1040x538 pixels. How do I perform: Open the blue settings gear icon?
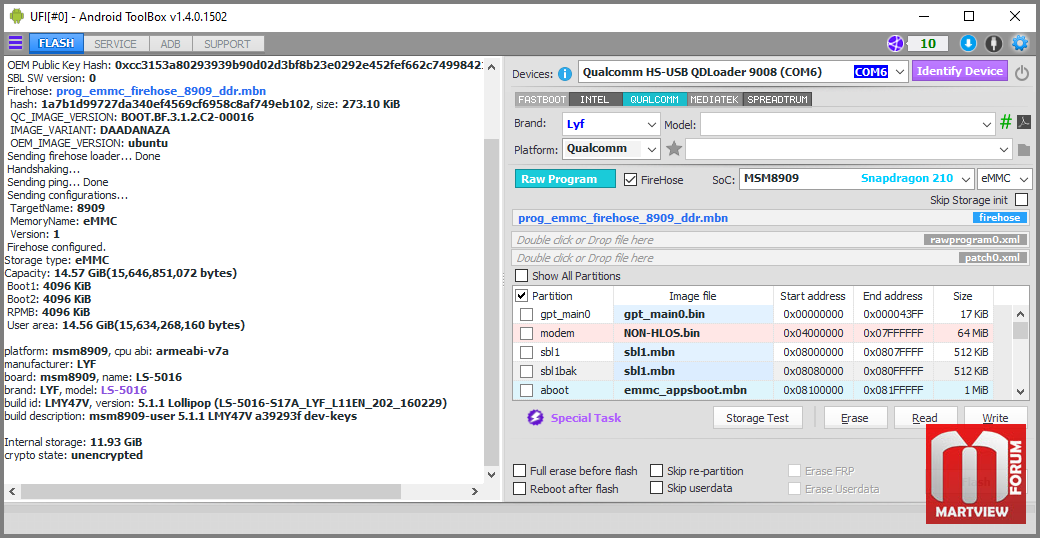(1019, 44)
